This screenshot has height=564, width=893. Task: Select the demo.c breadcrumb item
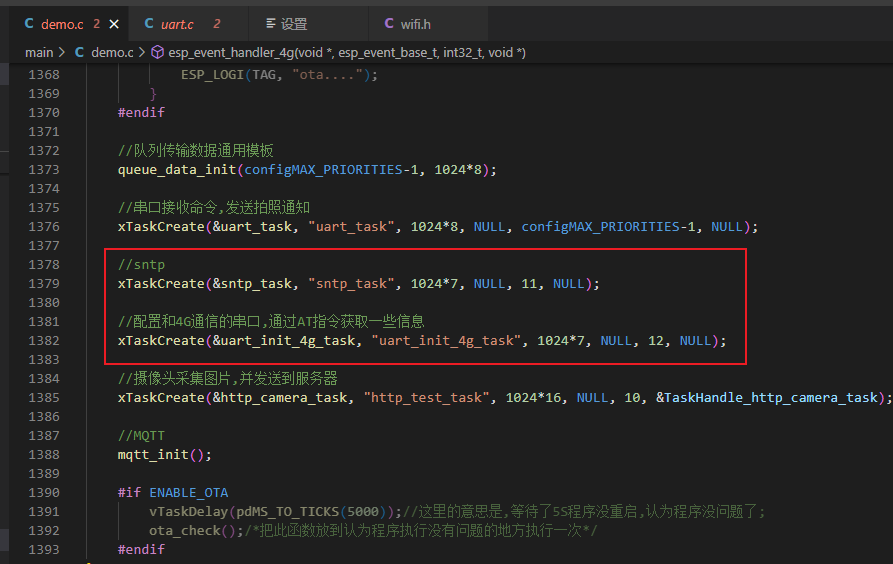pos(112,52)
